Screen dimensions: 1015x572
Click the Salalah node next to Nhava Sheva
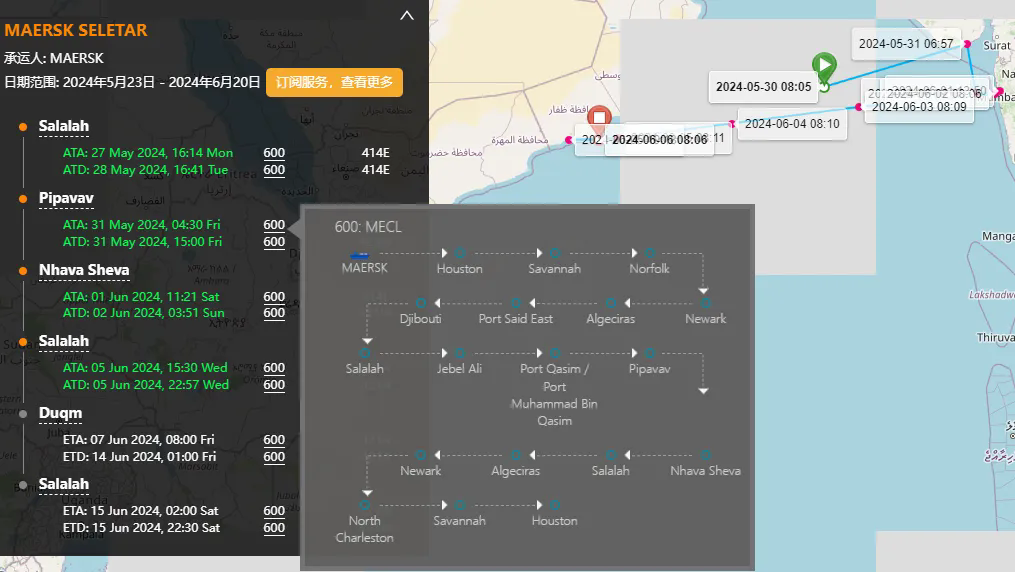pyautogui.click(x=610, y=455)
